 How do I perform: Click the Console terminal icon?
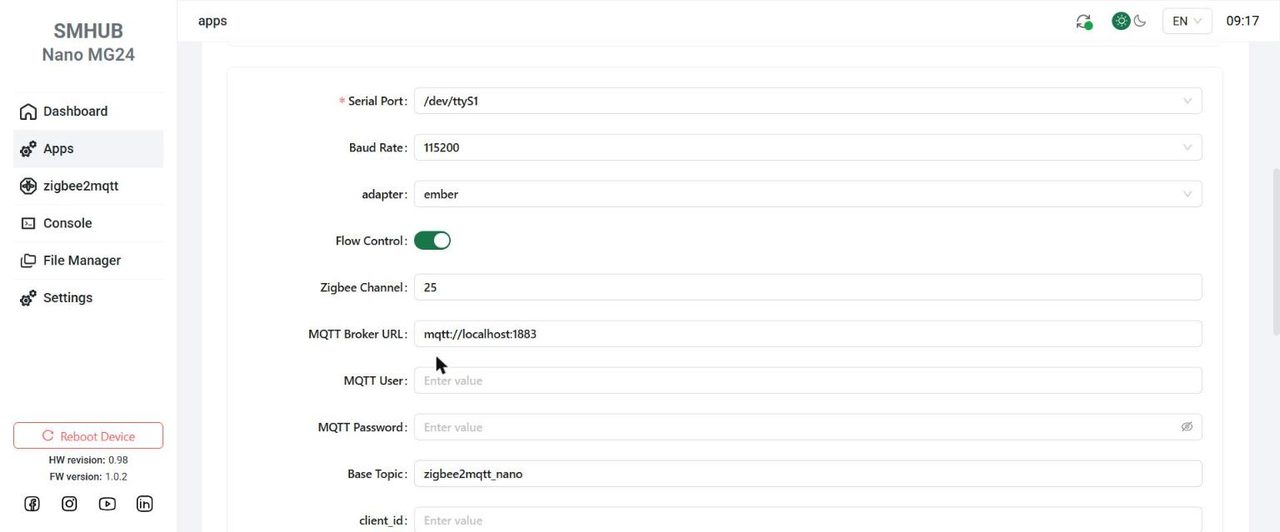point(28,224)
